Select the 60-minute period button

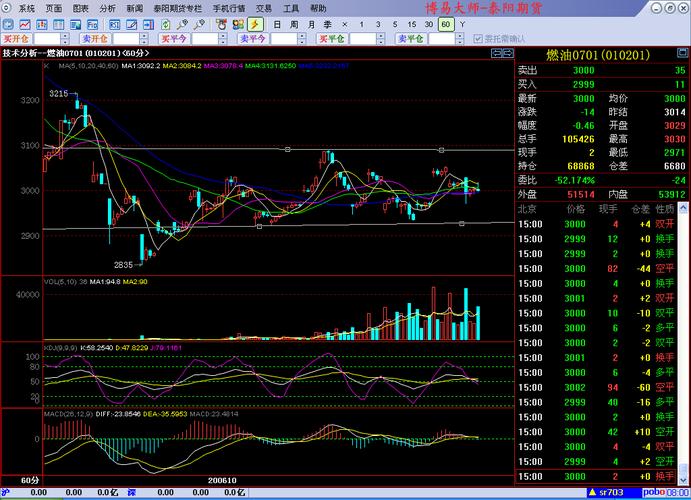click(x=445, y=23)
